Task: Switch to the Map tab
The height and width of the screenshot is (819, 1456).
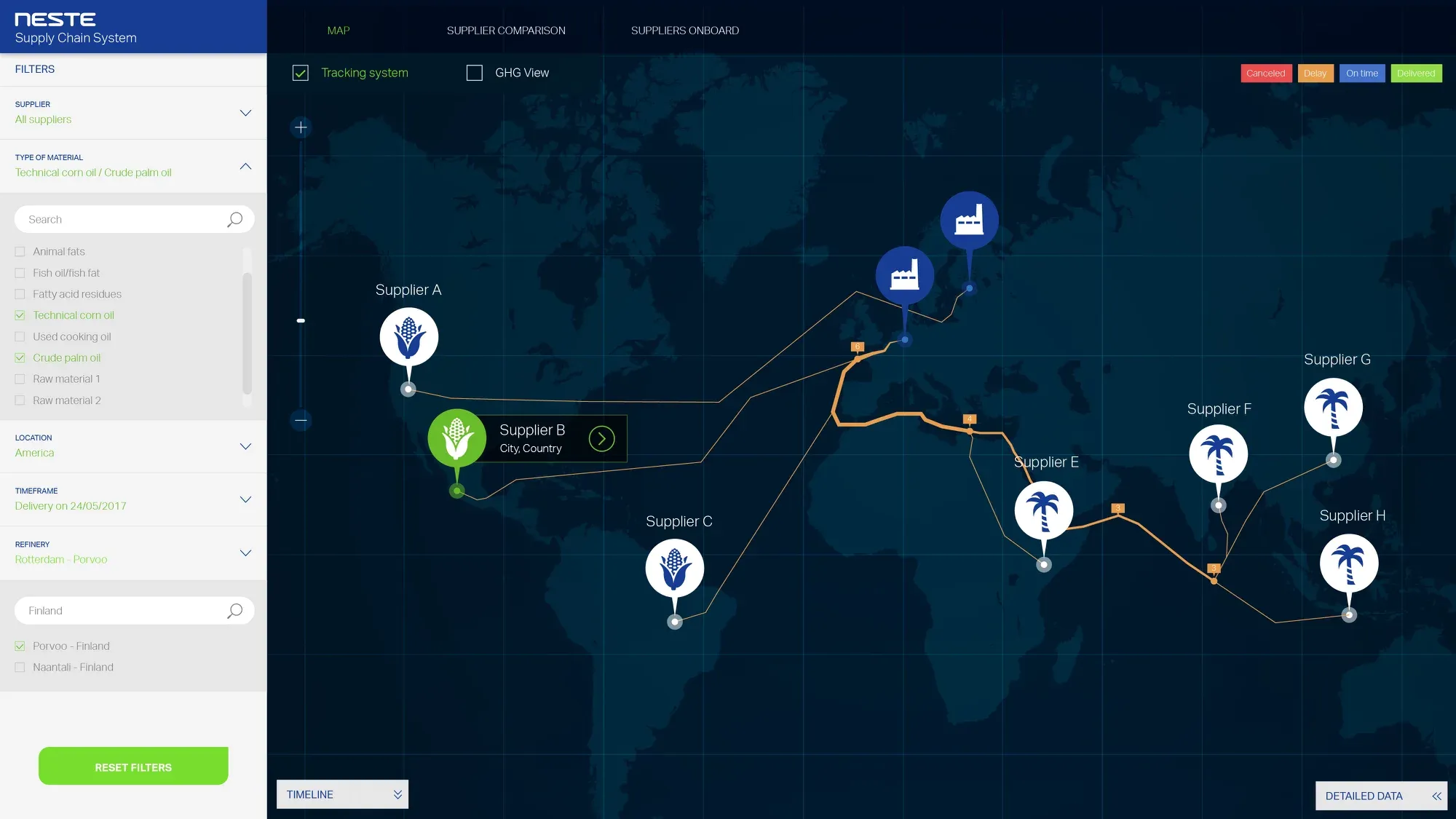Action: 339,31
